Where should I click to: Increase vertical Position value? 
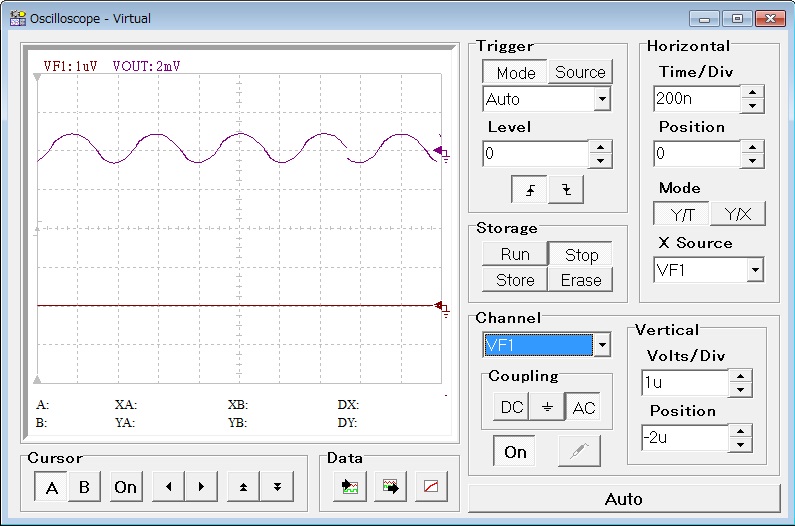tap(741, 431)
